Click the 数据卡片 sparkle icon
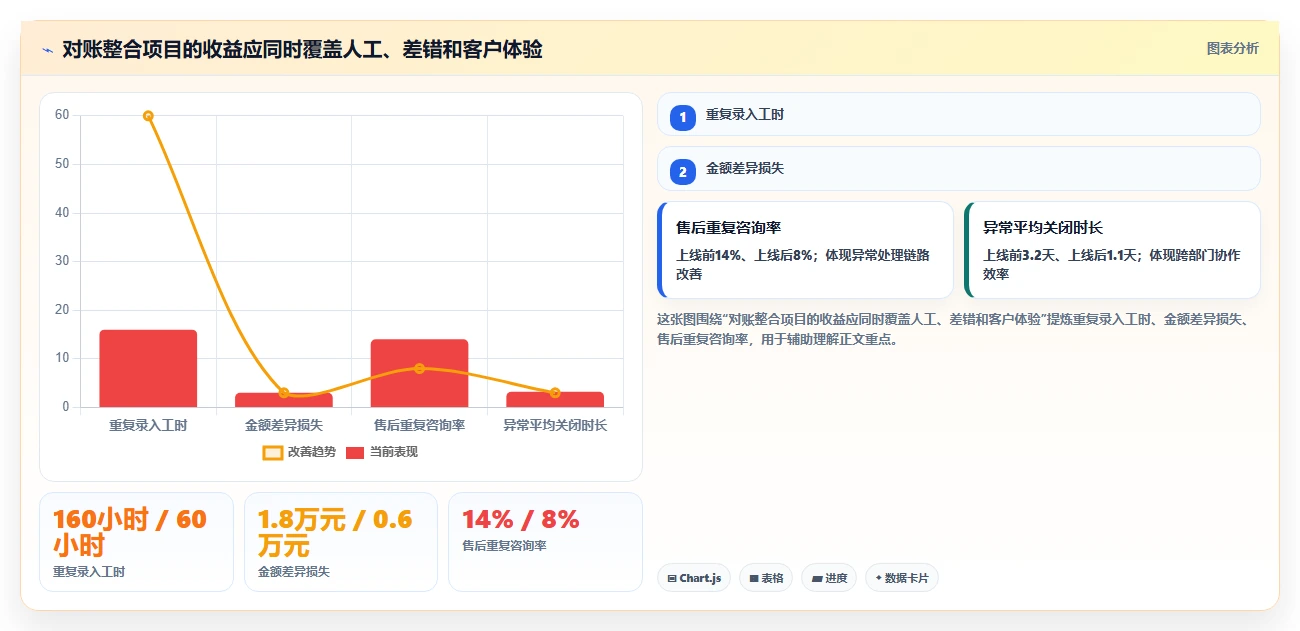The width and height of the screenshot is (1300, 631). pos(879,578)
